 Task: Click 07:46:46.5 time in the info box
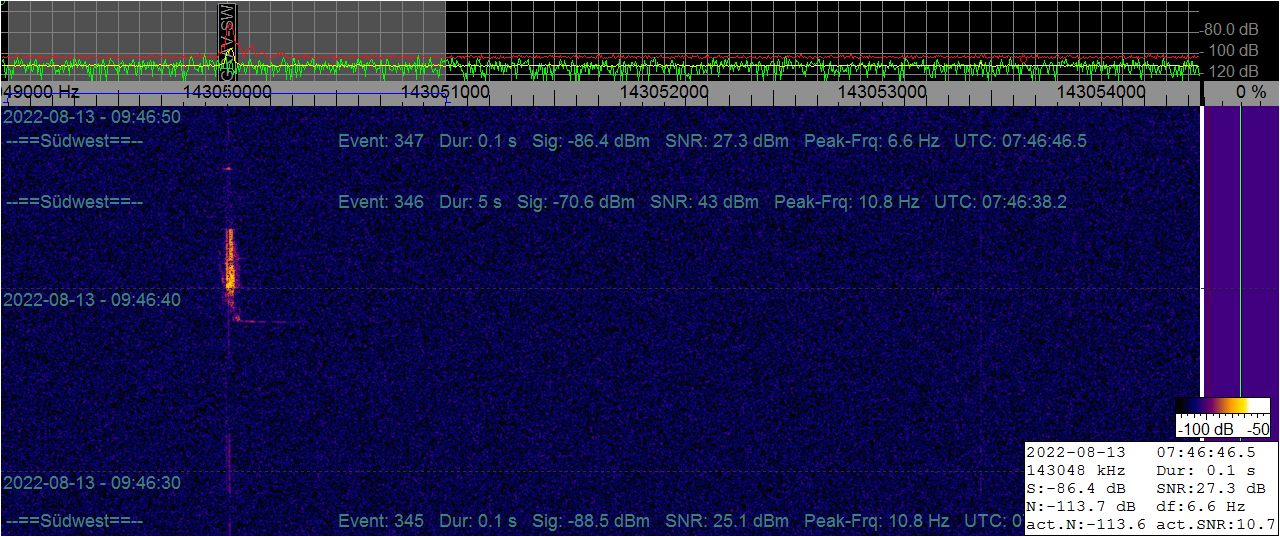click(1205, 451)
